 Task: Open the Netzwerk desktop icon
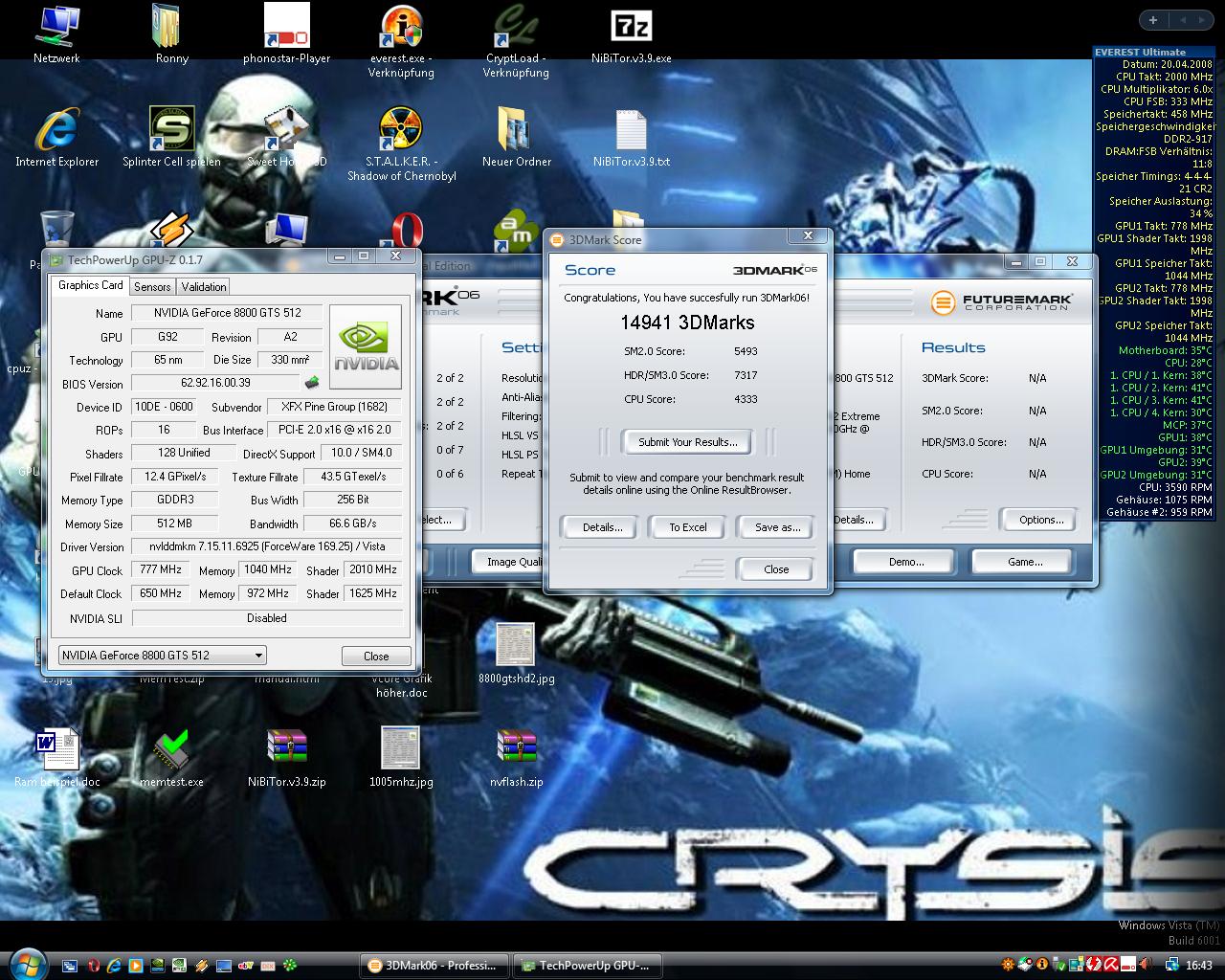56,33
